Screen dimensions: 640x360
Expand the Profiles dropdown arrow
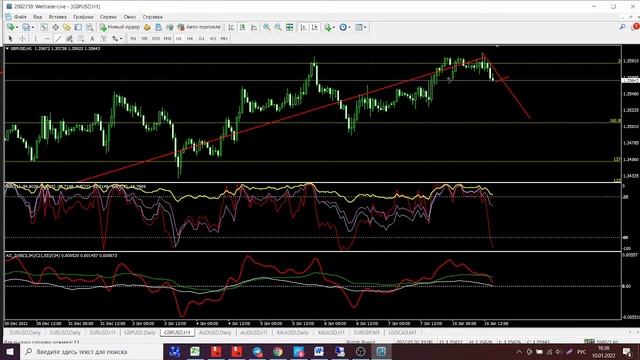(x=33, y=27)
